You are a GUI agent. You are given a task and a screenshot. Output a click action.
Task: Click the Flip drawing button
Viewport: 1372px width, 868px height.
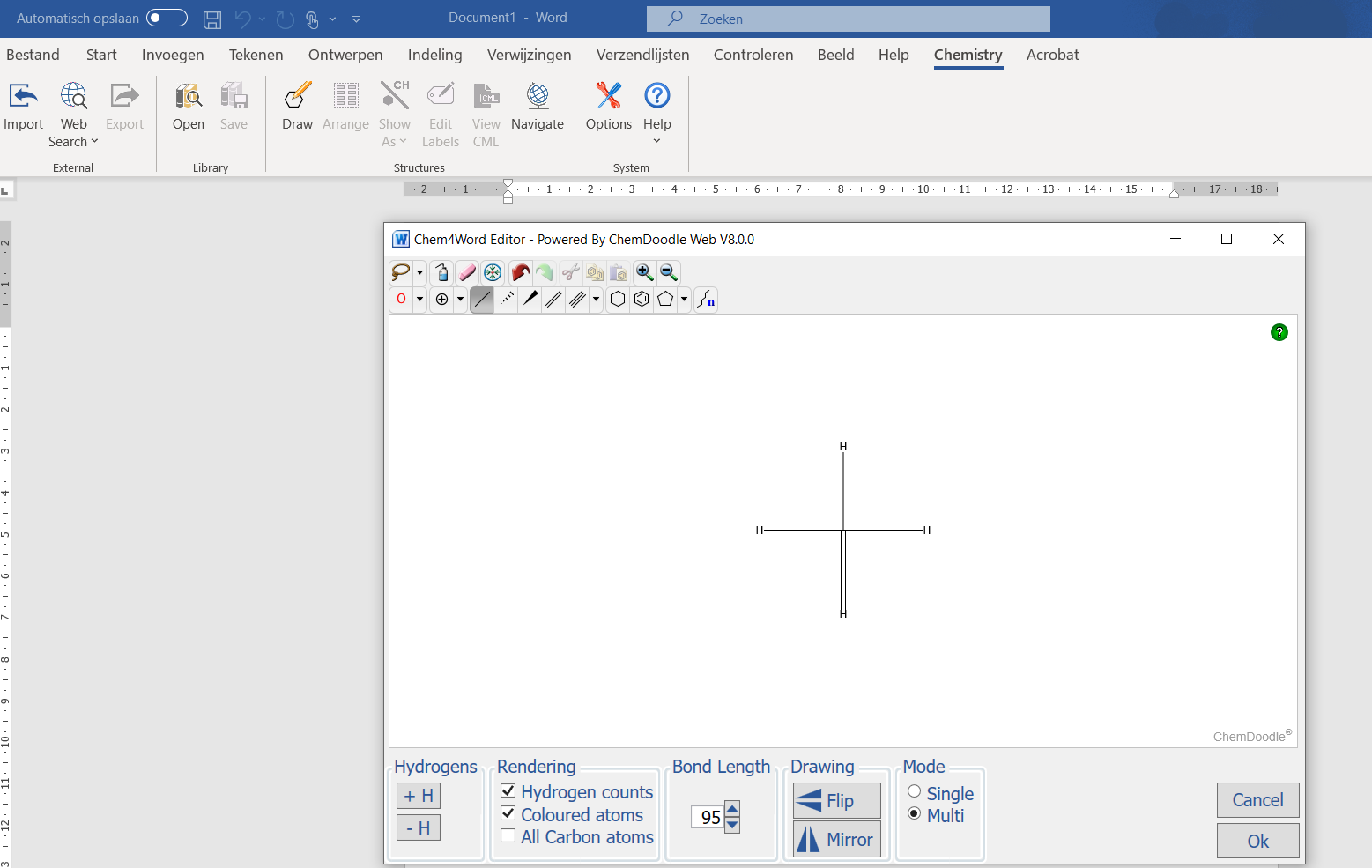tap(836, 800)
